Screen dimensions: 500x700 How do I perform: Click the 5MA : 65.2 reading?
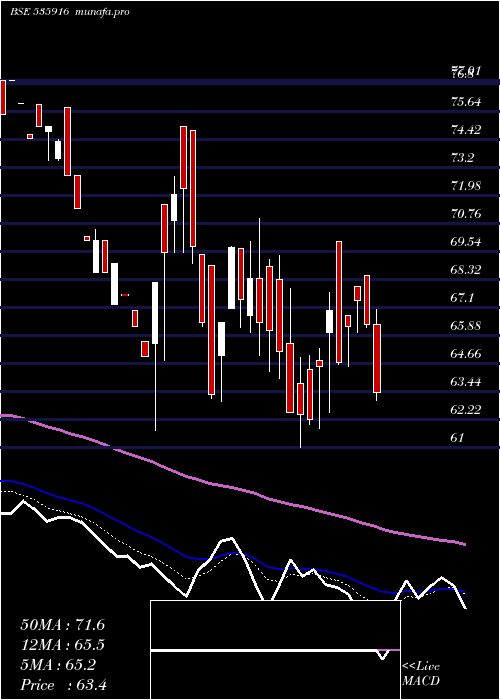[58, 665]
